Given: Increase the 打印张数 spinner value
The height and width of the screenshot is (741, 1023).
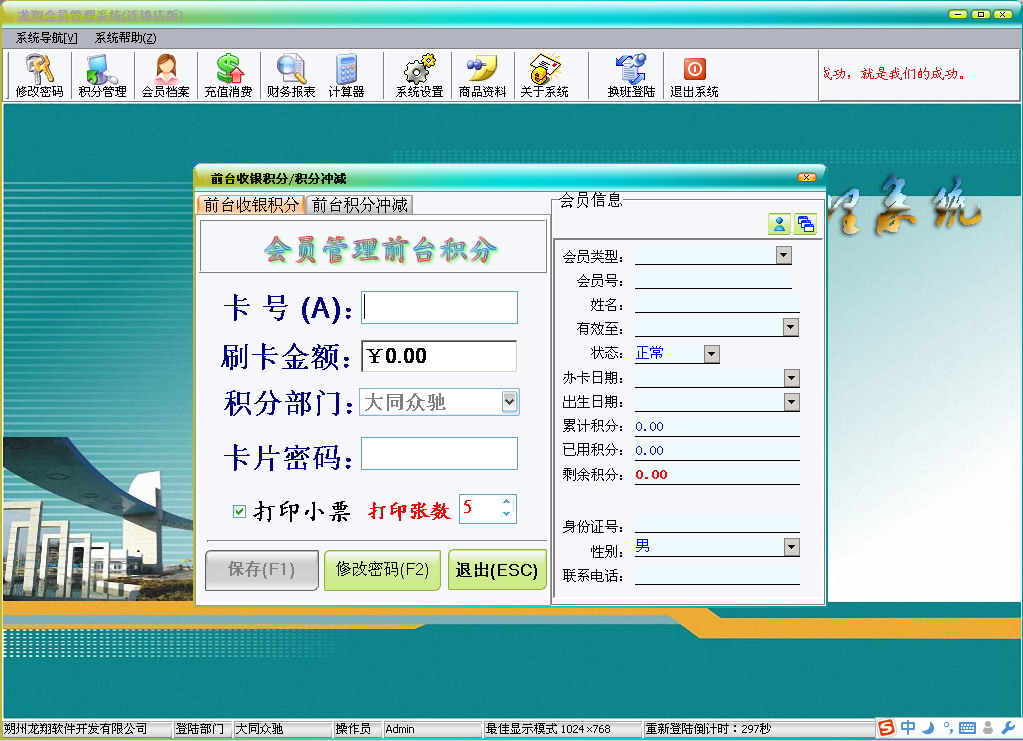Looking at the screenshot, I should click(x=506, y=502).
